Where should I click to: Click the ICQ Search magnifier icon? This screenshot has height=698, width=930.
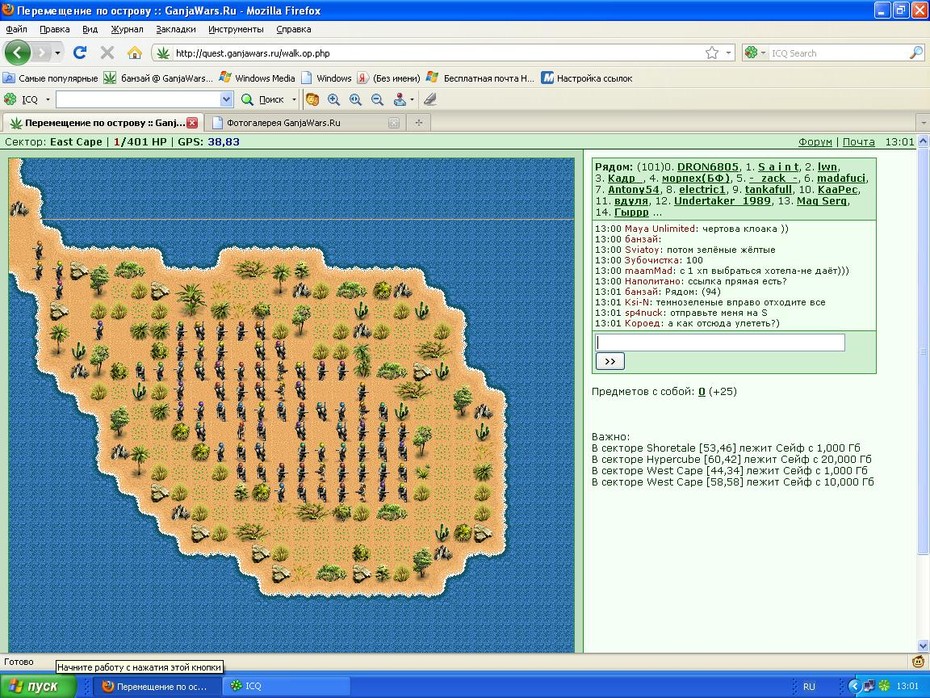point(916,53)
